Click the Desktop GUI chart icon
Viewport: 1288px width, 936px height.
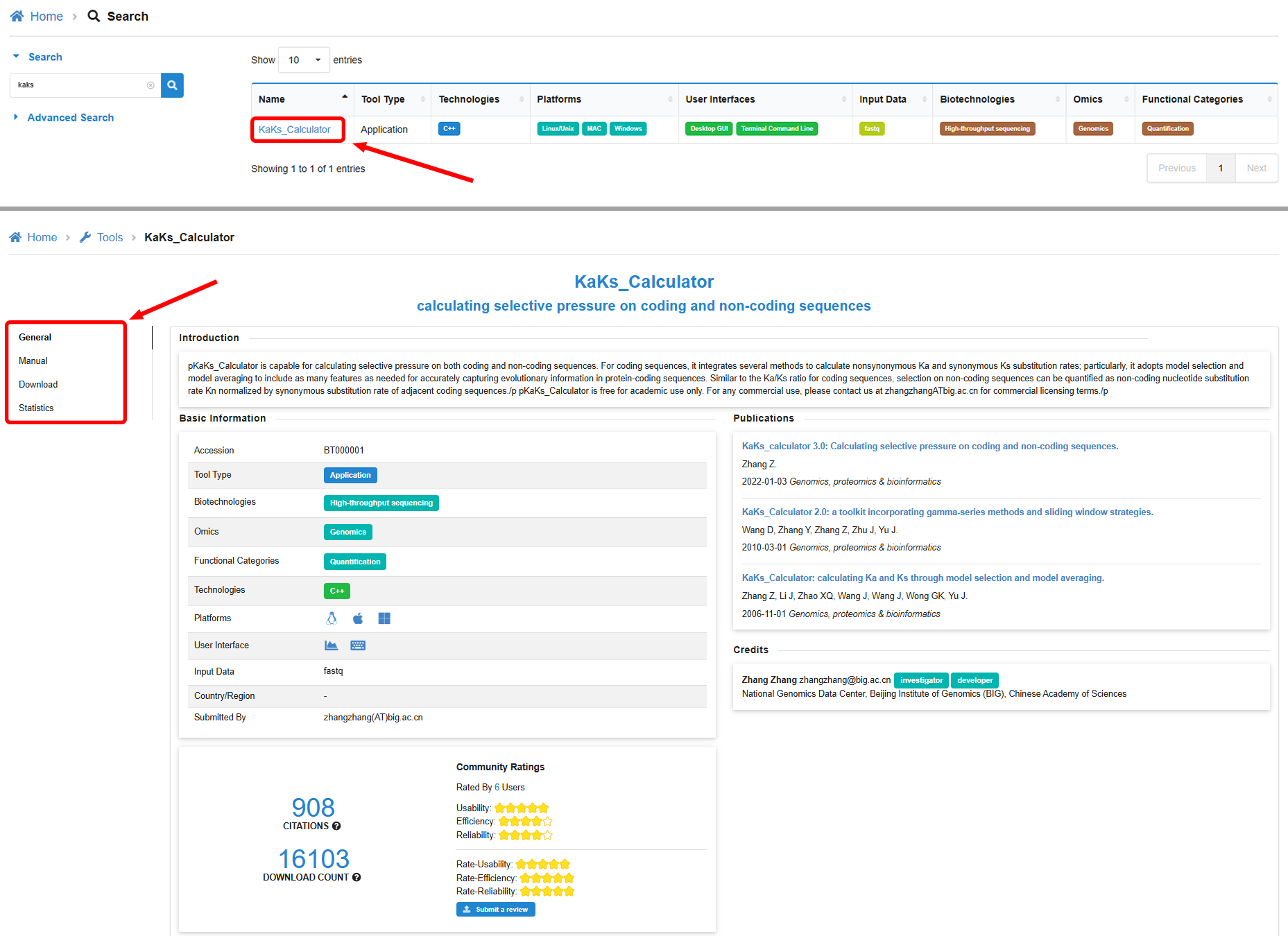332,645
